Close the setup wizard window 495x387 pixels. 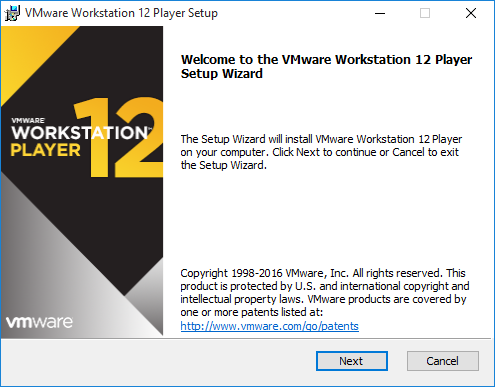pyautogui.click(x=471, y=13)
